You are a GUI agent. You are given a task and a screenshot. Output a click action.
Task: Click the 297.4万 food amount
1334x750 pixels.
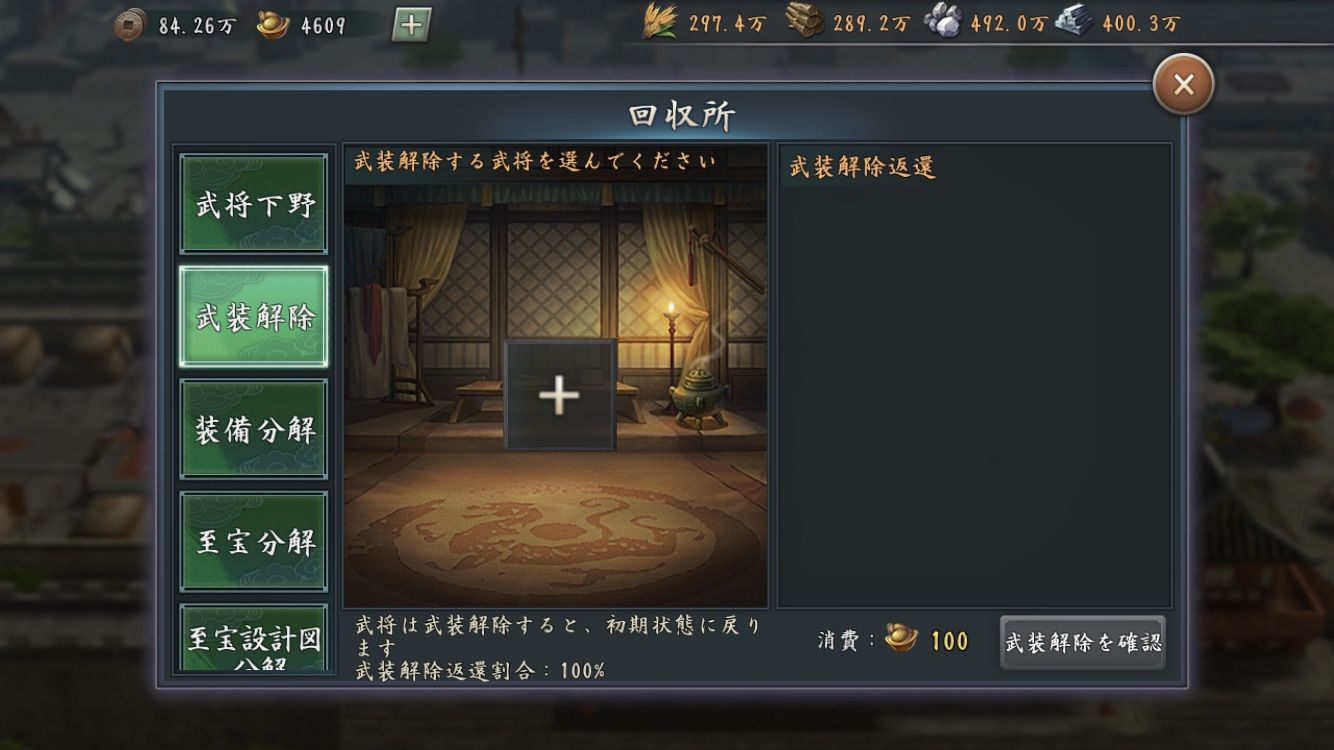(x=726, y=24)
